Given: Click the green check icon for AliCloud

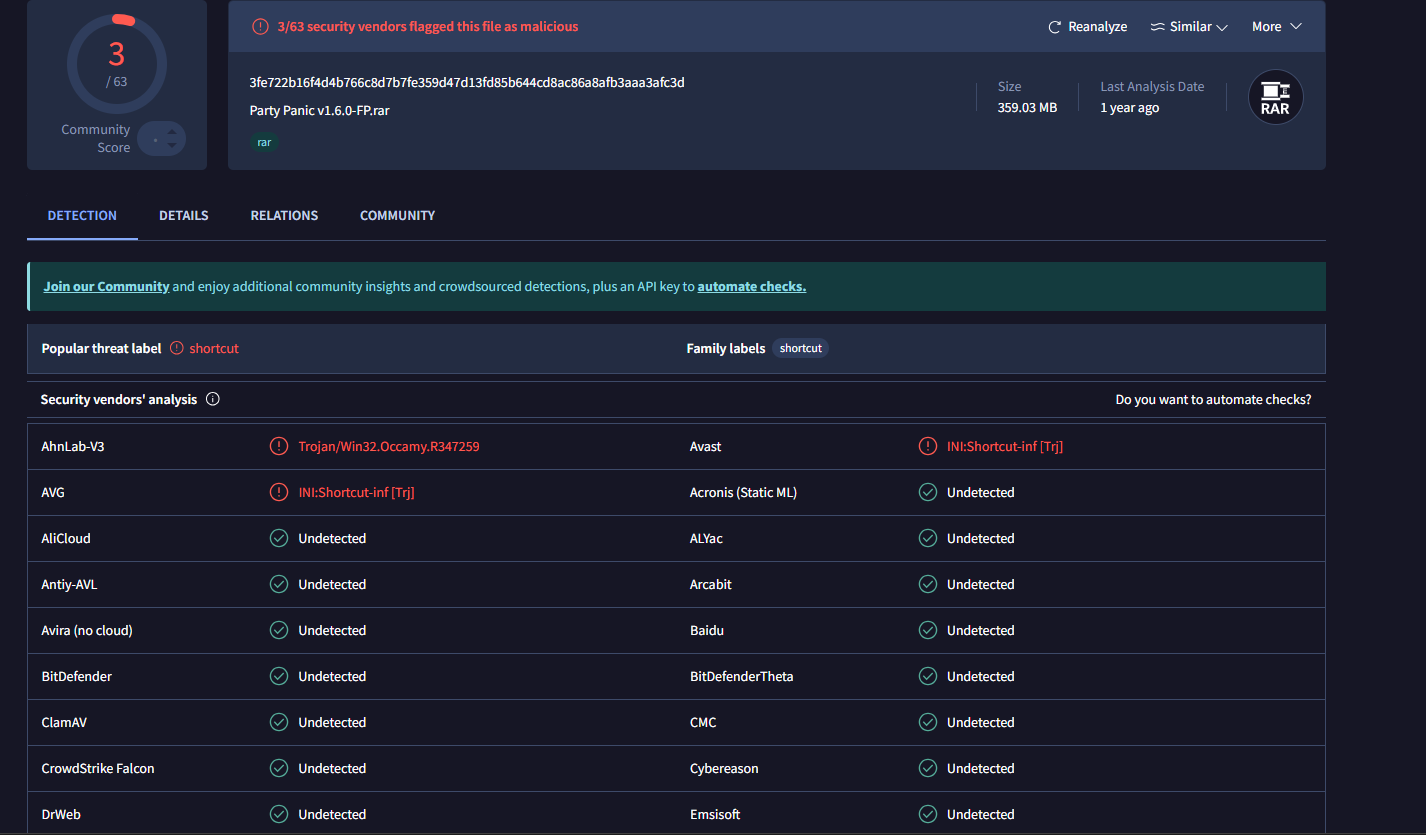Looking at the screenshot, I should pos(279,538).
